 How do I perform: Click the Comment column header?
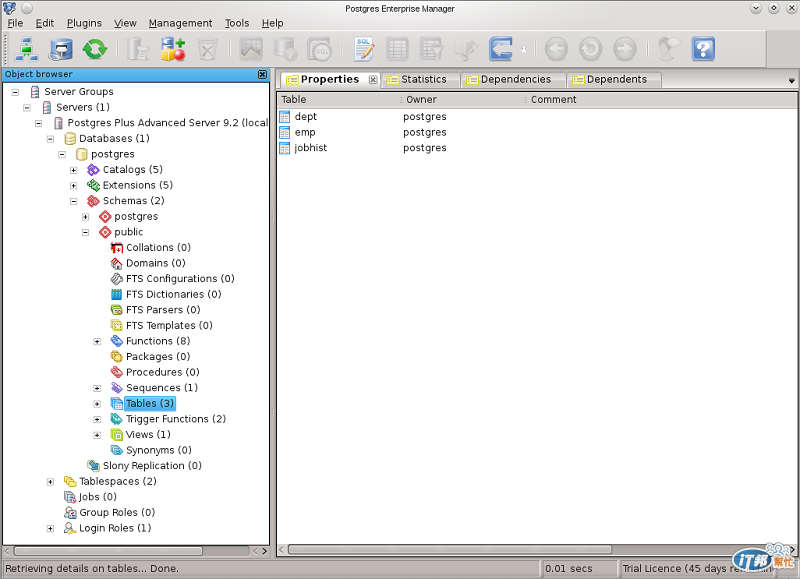[x=554, y=100]
